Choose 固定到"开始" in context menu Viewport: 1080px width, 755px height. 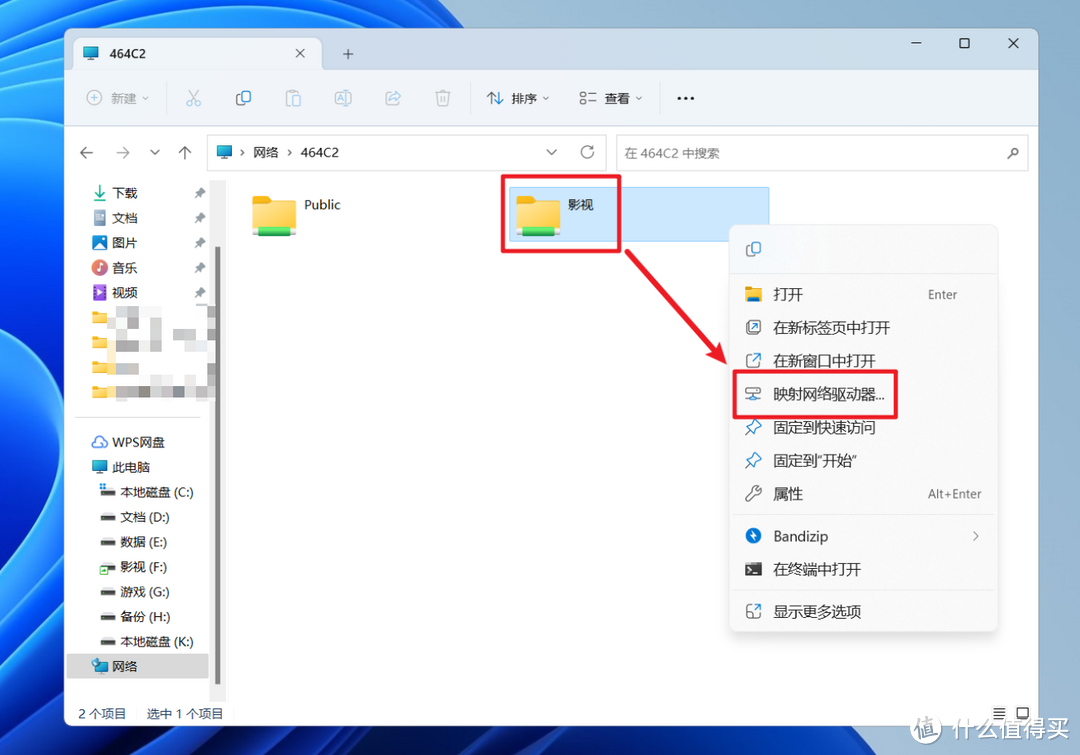point(863,461)
